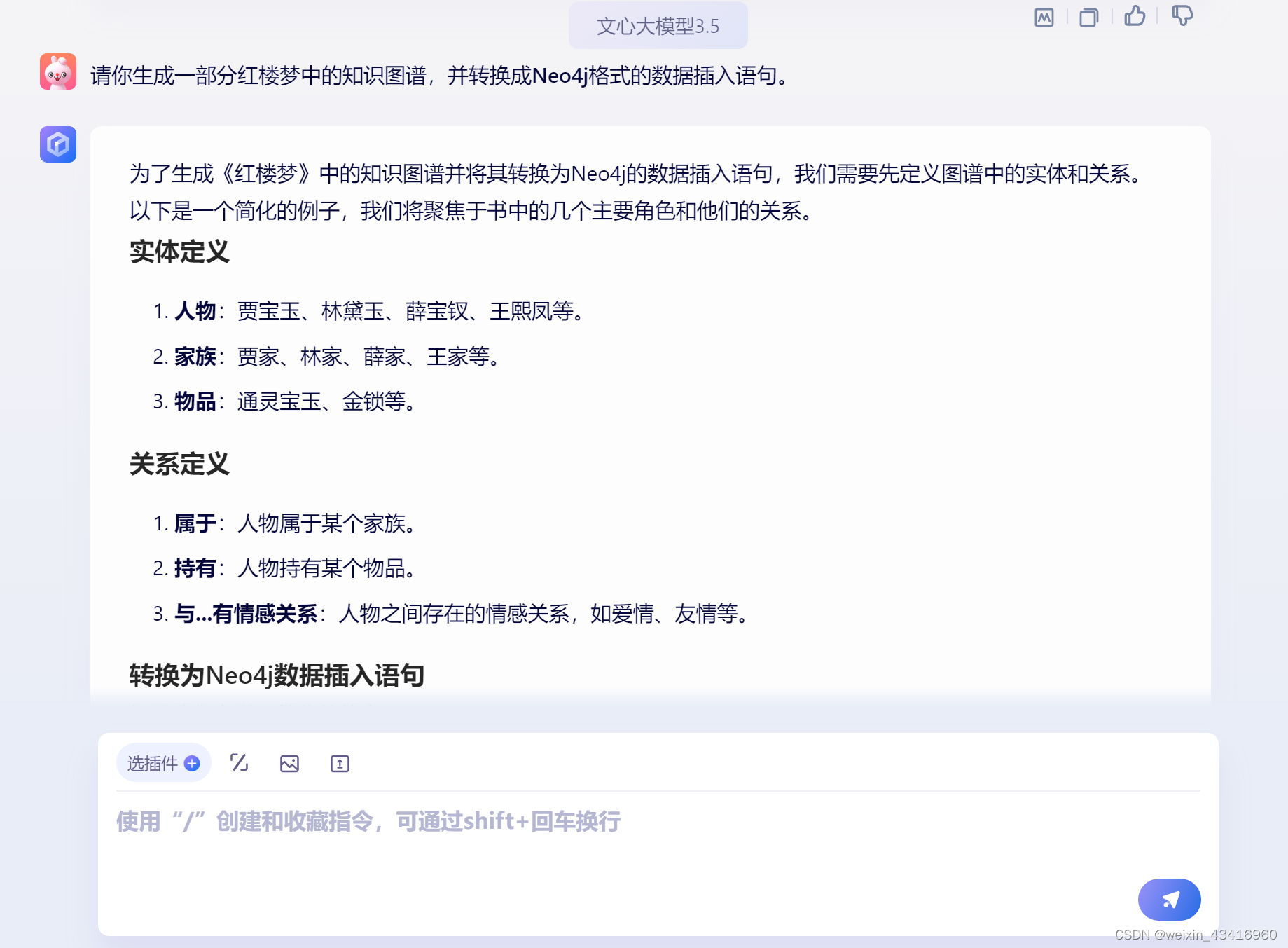Screen dimensions: 1288x948
Task: Give the answer a thumbs up
Action: [x=1135, y=15]
